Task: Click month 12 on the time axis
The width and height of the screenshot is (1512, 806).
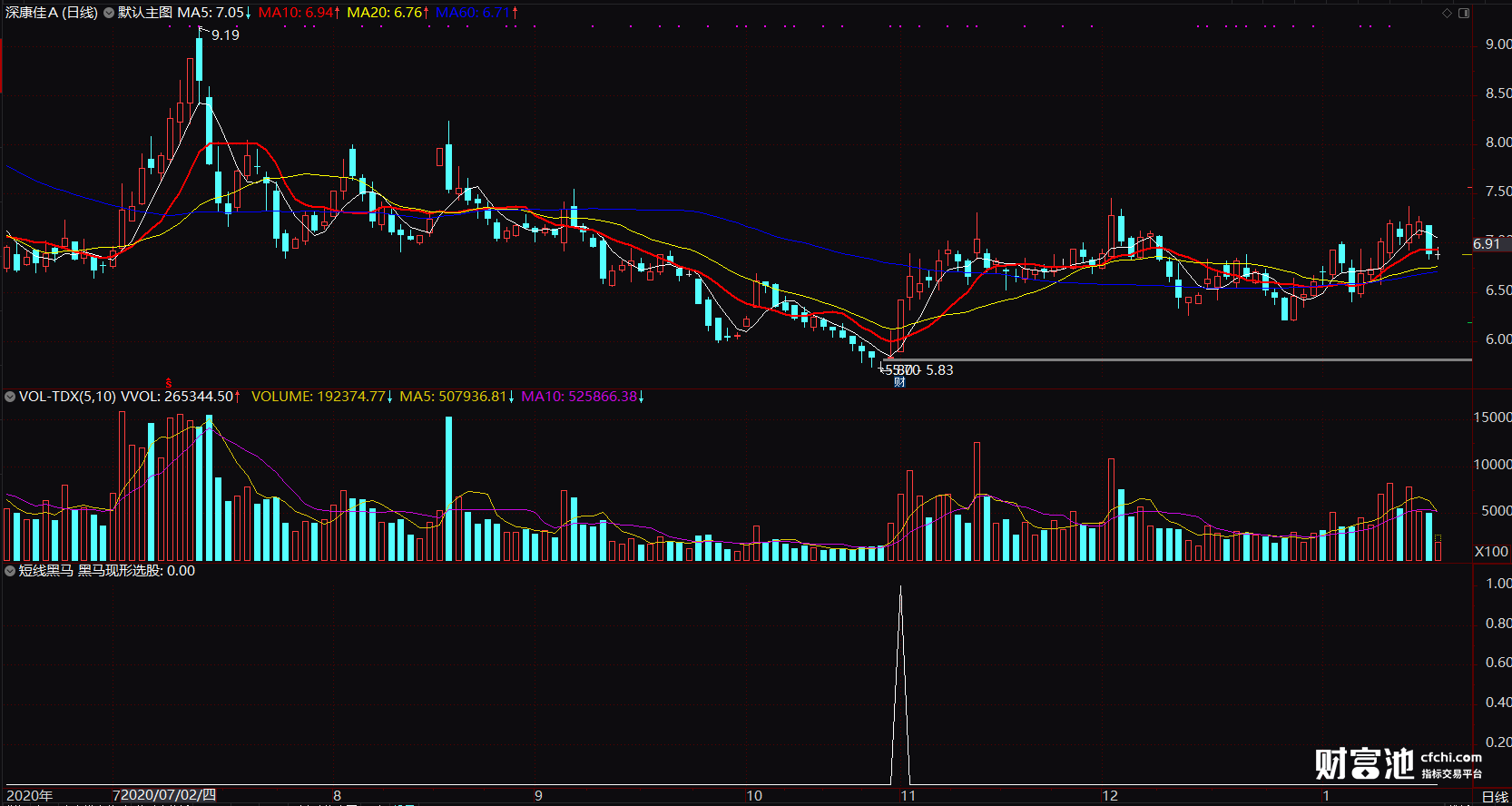Action: coord(1110,796)
